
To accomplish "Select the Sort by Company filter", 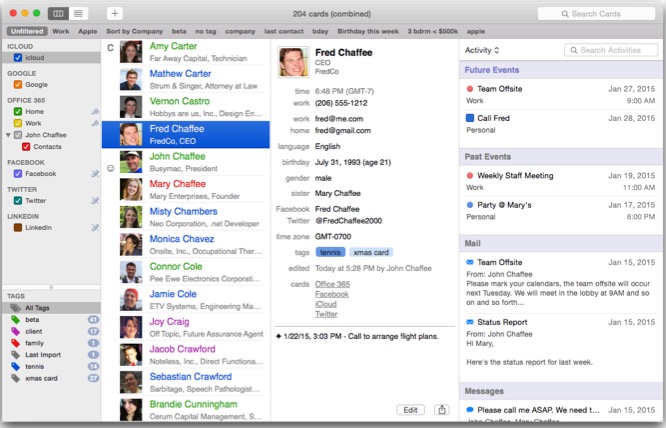I will tap(135, 31).
